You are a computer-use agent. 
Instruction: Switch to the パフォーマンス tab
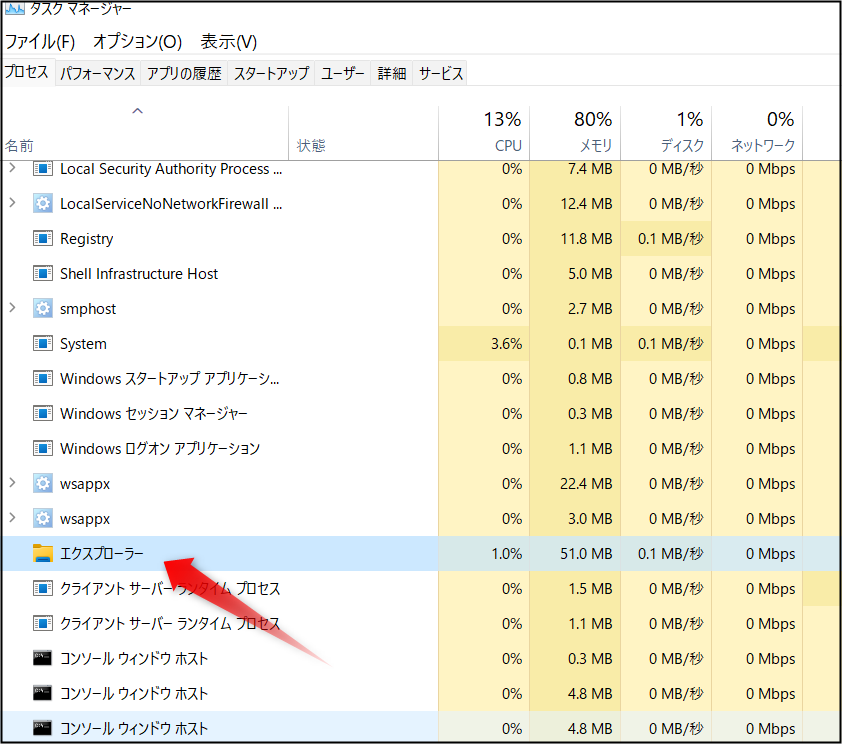click(97, 73)
